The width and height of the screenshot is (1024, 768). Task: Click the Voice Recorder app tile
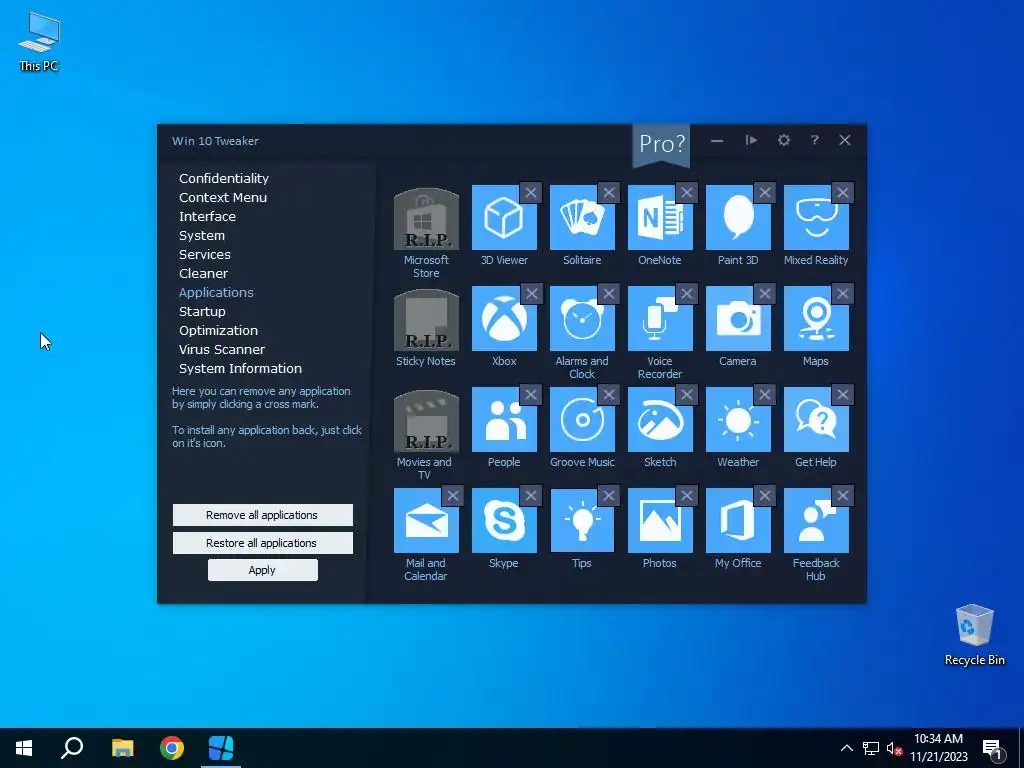(660, 319)
